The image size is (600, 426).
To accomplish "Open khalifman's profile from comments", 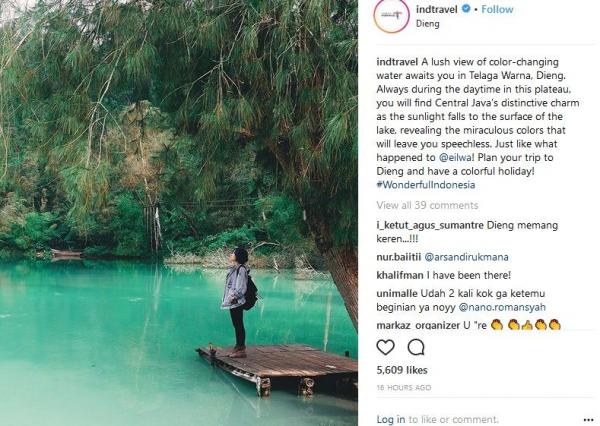I will click(399, 275).
